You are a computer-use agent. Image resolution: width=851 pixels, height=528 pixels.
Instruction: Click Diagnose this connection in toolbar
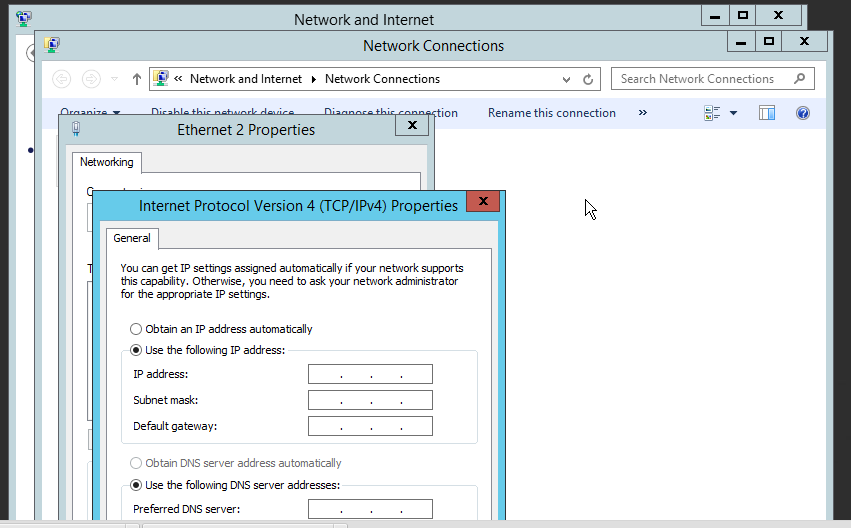coord(391,113)
